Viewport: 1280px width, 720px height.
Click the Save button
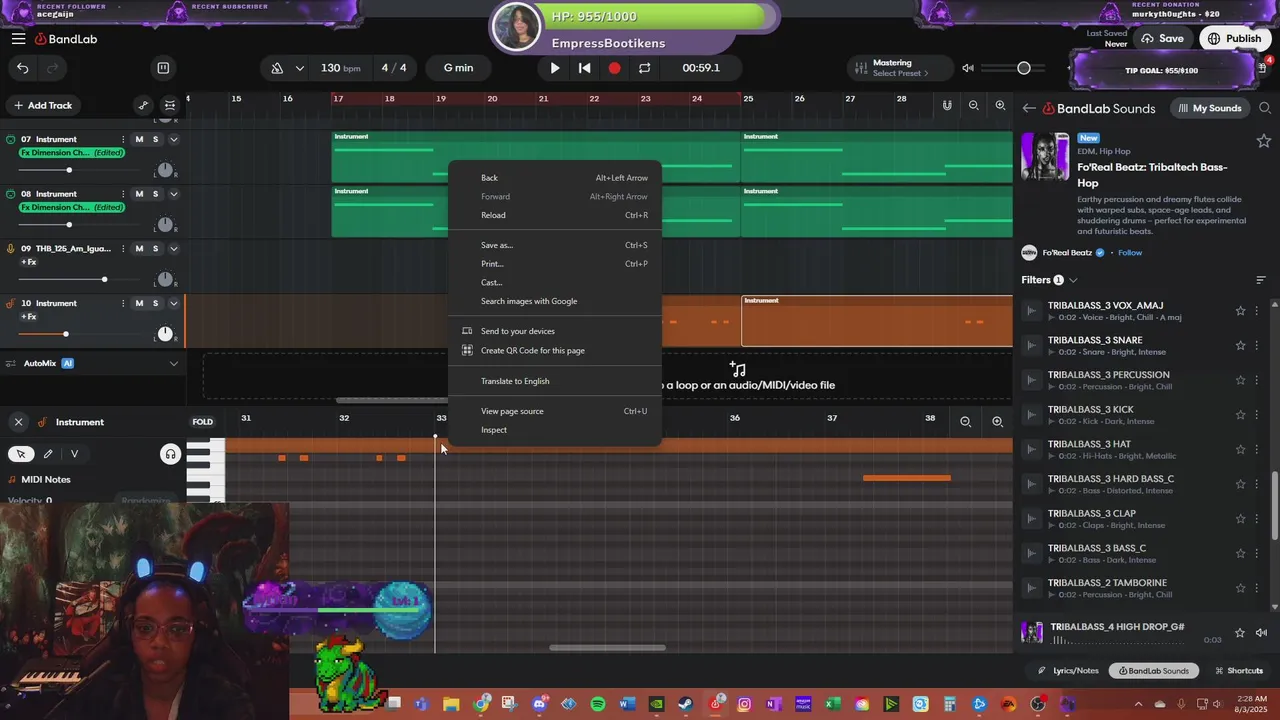[x=1162, y=39]
